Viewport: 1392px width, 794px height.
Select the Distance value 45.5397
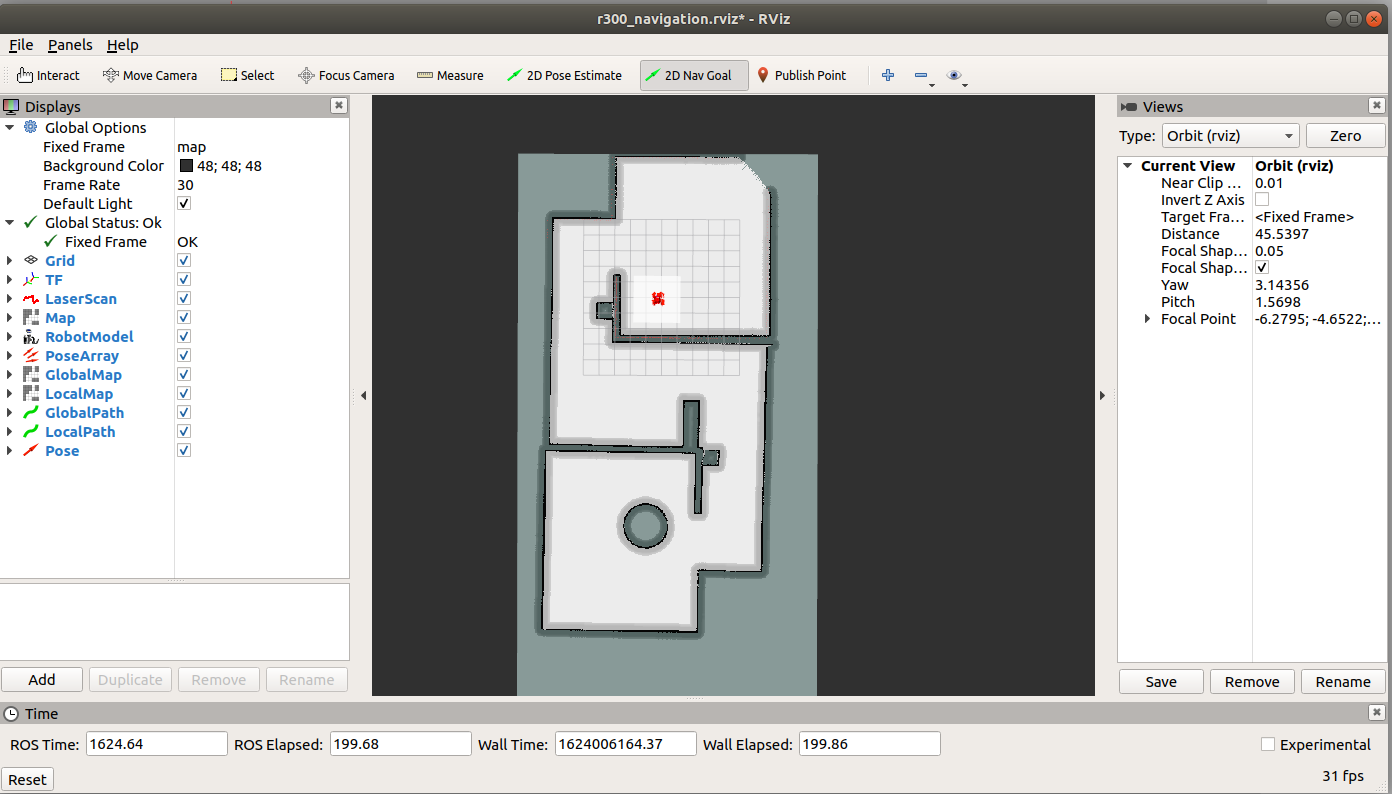(1282, 234)
